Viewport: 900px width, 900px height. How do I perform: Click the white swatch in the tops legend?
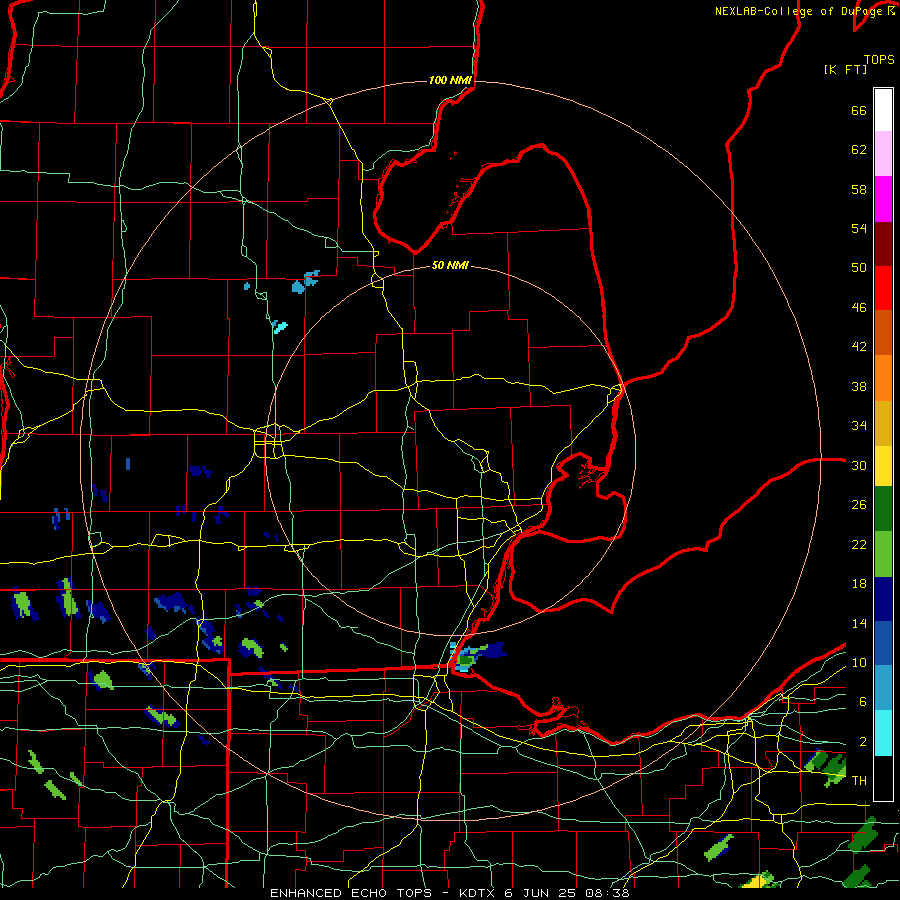coord(883,110)
